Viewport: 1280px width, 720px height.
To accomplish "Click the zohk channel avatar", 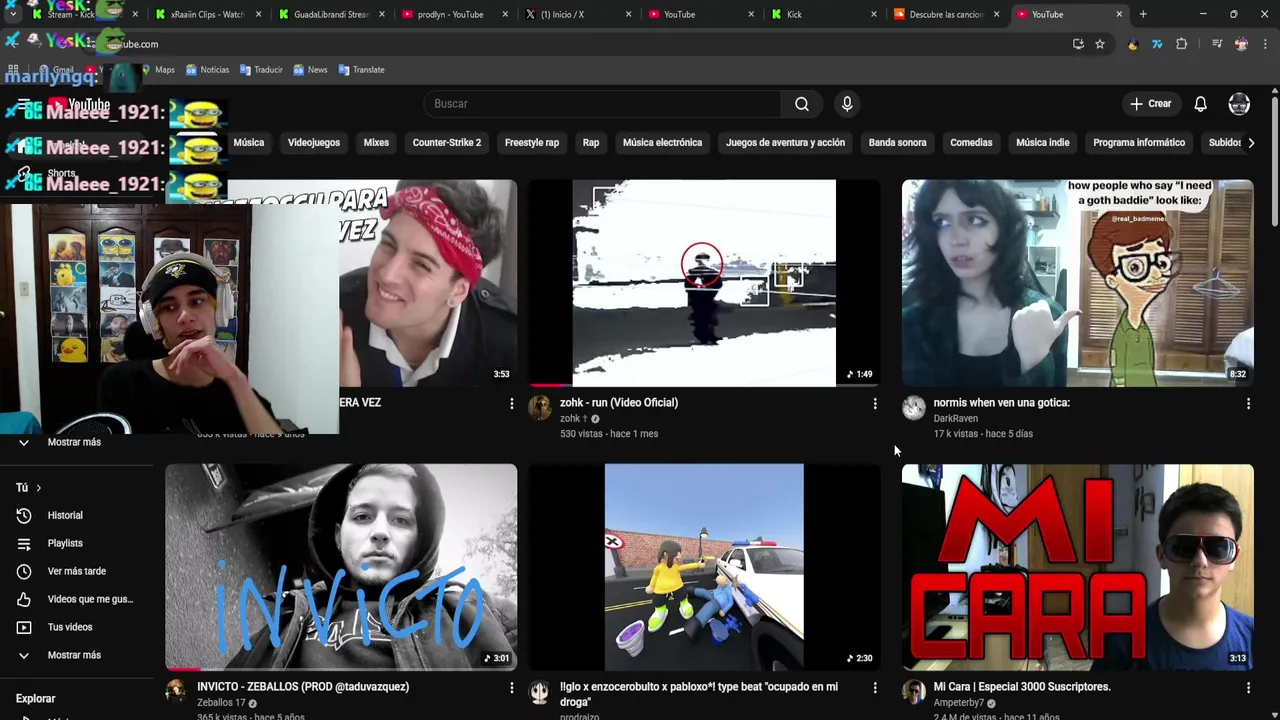I will [x=540, y=408].
